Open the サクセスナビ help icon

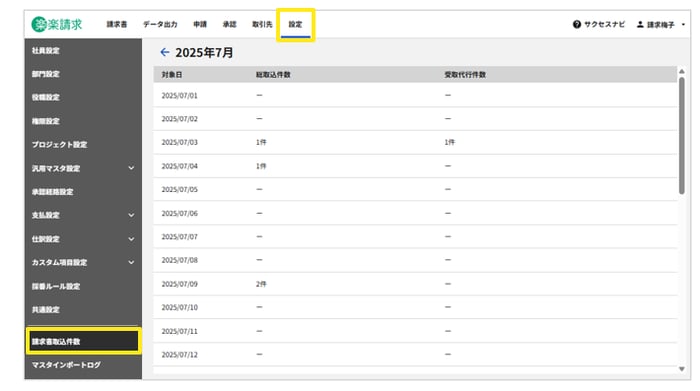point(577,24)
